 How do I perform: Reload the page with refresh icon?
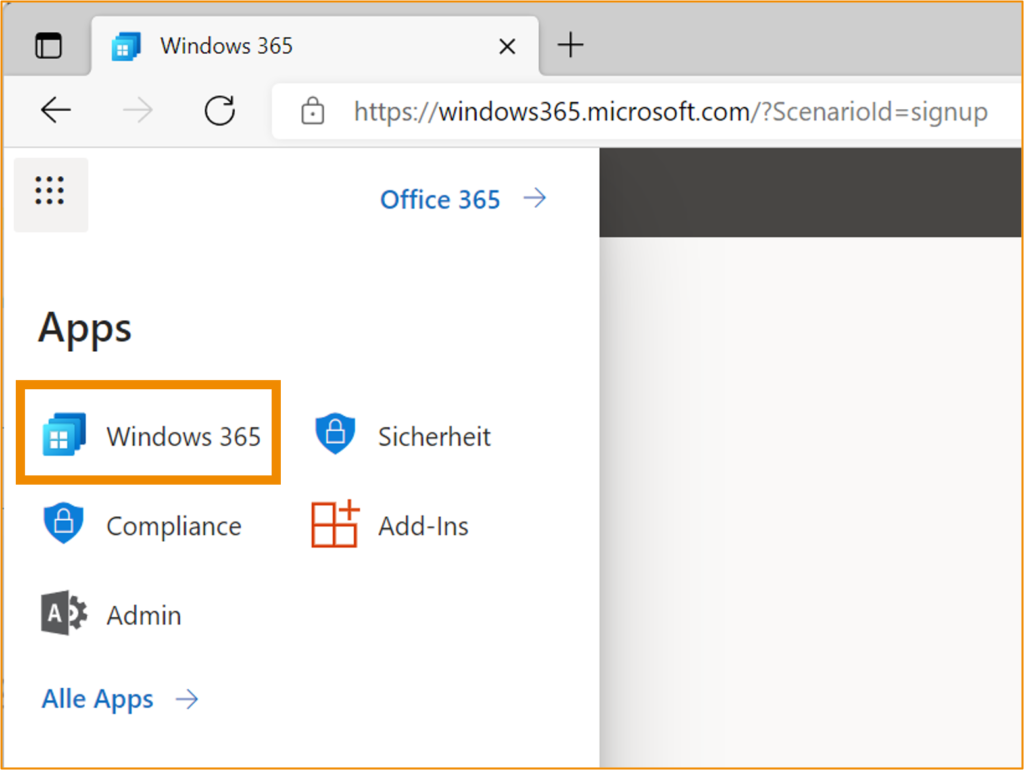(x=219, y=110)
